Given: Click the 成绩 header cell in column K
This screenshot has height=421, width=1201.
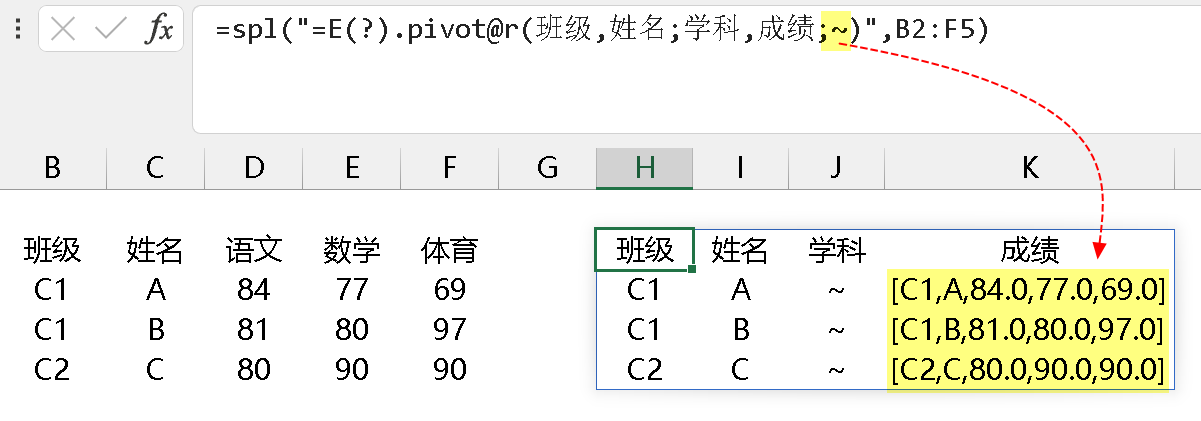Looking at the screenshot, I should (x=1029, y=250).
